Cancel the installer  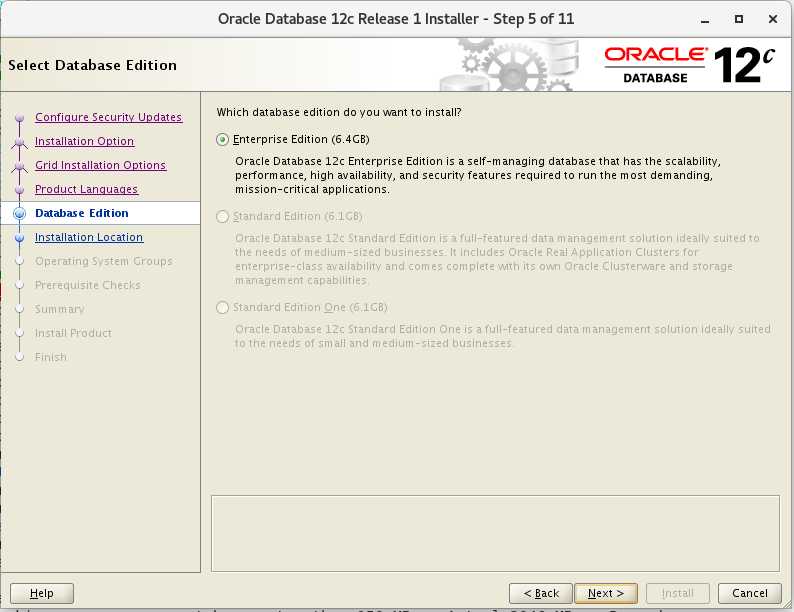pyautogui.click(x=749, y=593)
